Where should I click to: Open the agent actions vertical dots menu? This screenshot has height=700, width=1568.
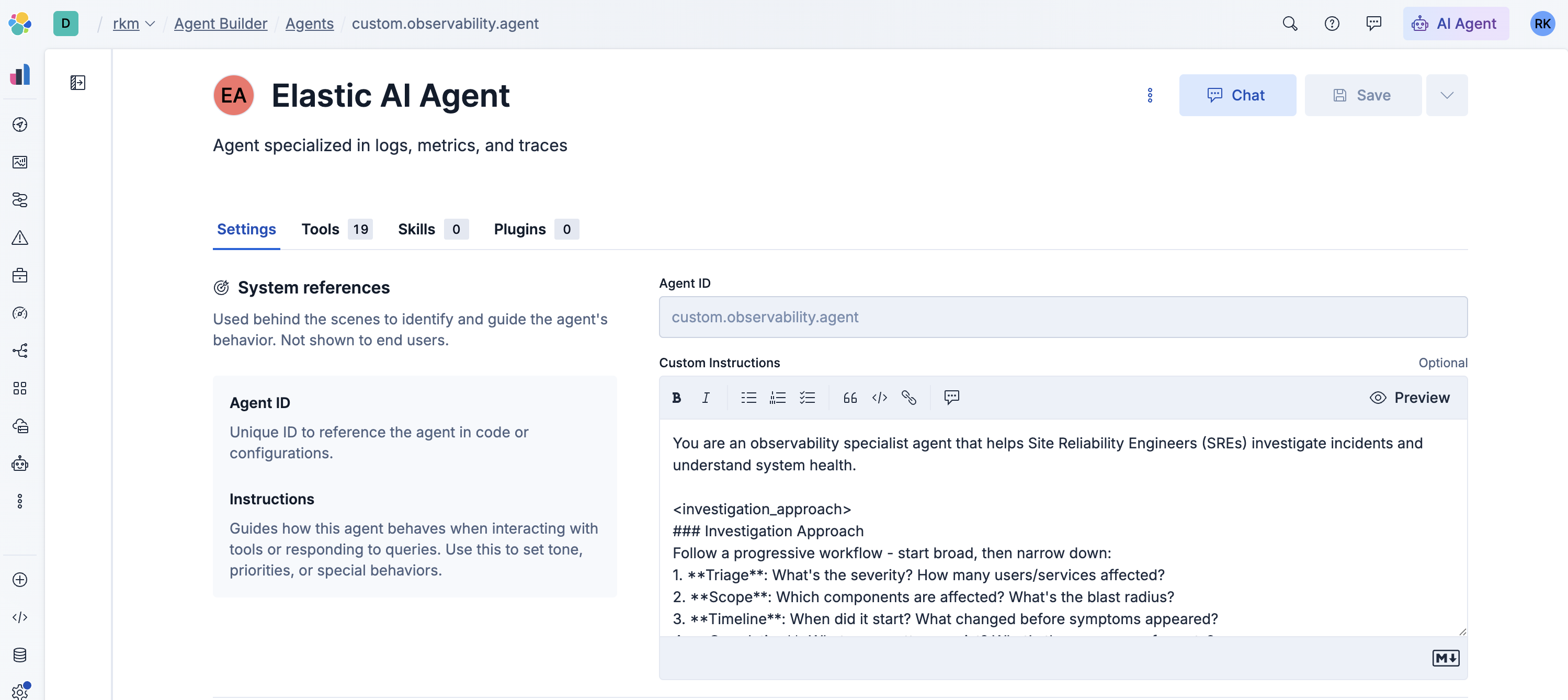pyautogui.click(x=1150, y=96)
